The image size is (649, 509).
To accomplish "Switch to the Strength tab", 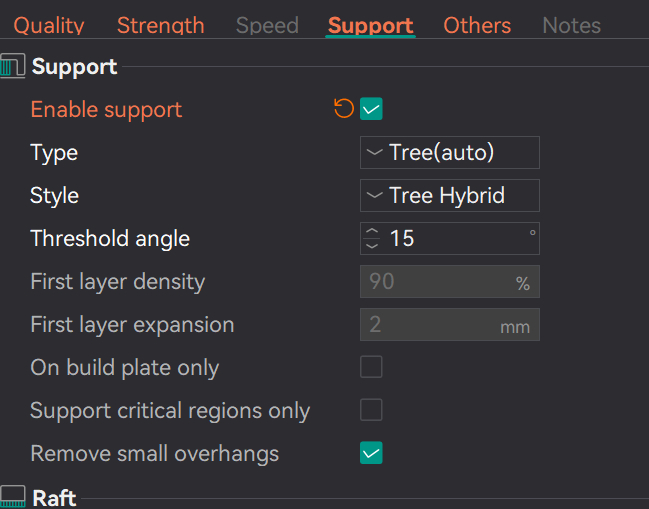I will tap(161, 26).
